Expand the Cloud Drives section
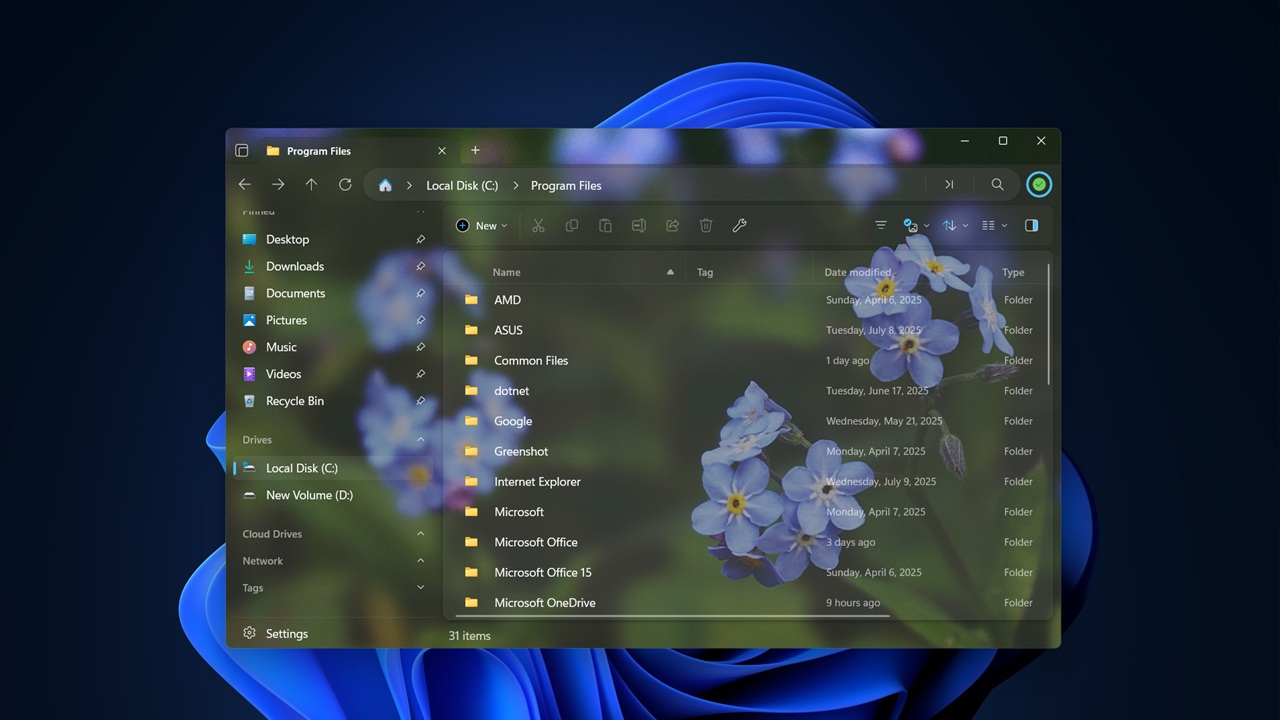The width and height of the screenshot is (1280, 720). point(420,533)
